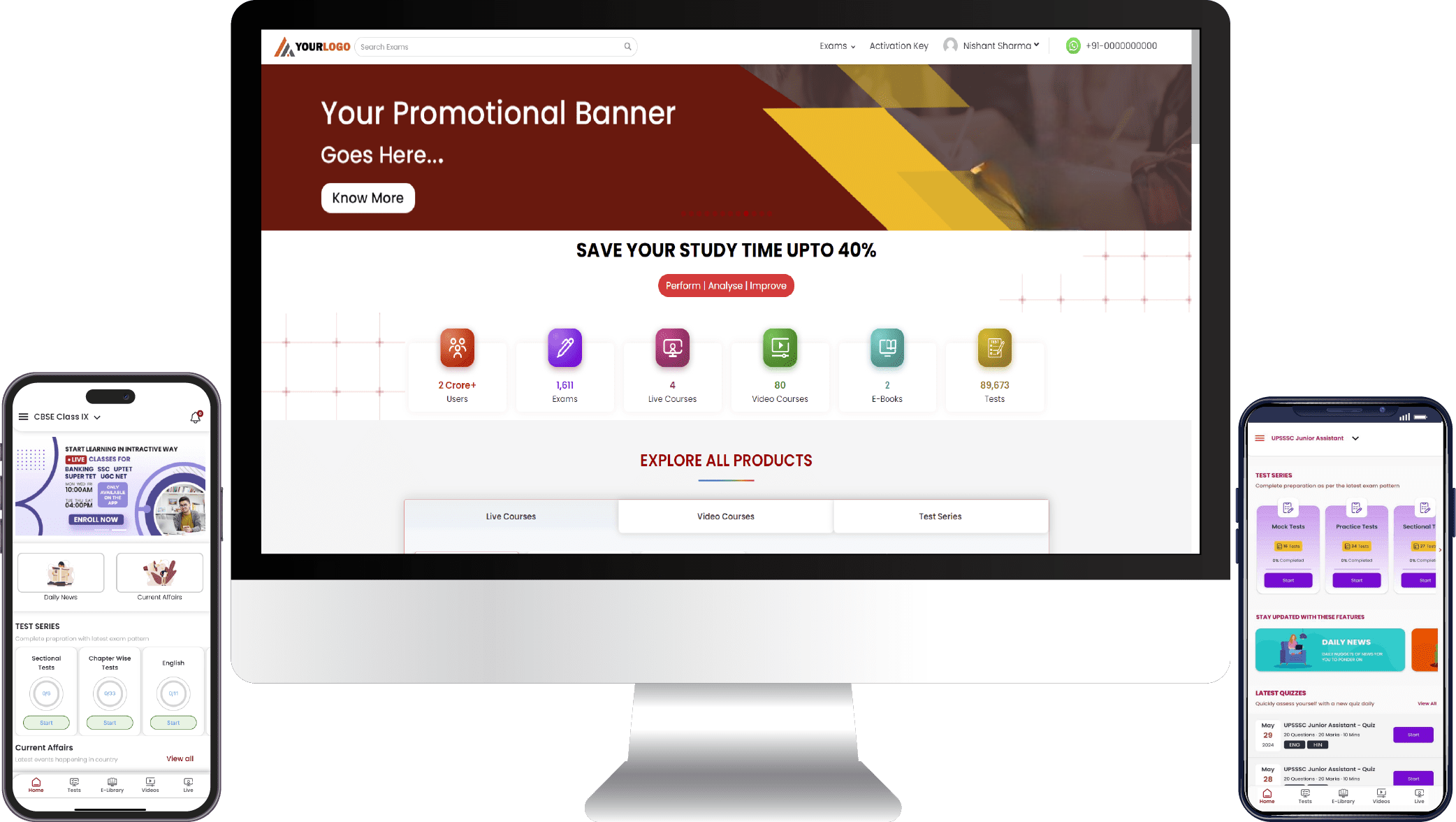Screen dimensions: 1456x822
Task: Select the Live Courses tab
Action: point(510,516)
